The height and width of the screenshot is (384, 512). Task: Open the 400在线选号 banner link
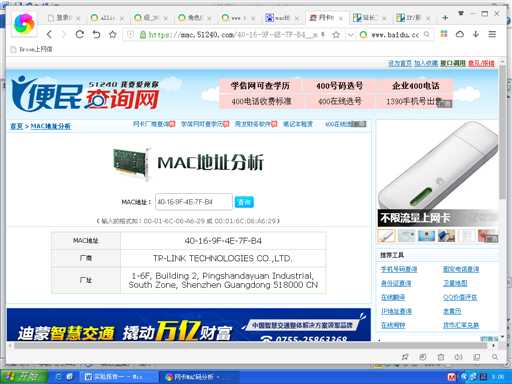pyautogui.click(x=339, y=101)
